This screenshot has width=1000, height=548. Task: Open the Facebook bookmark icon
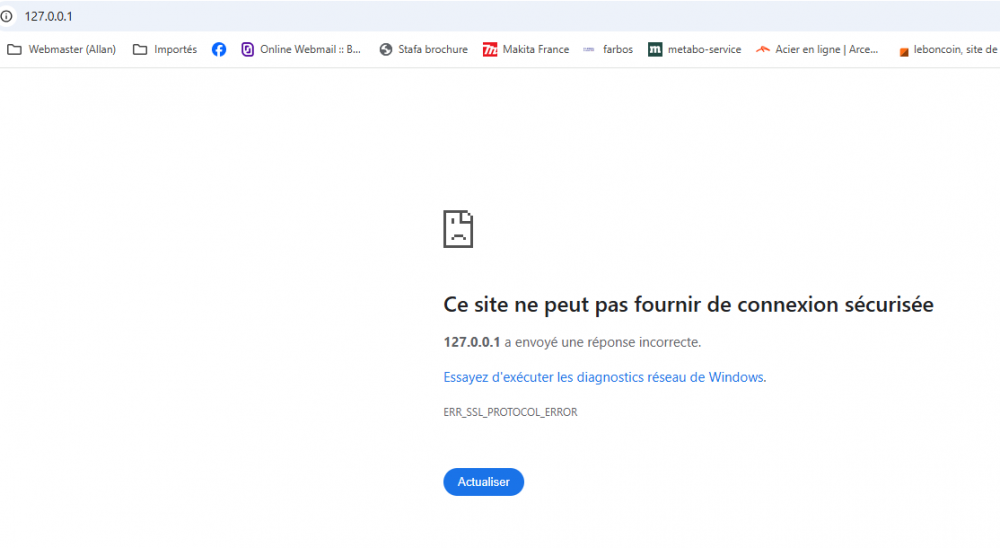[219, 50]
